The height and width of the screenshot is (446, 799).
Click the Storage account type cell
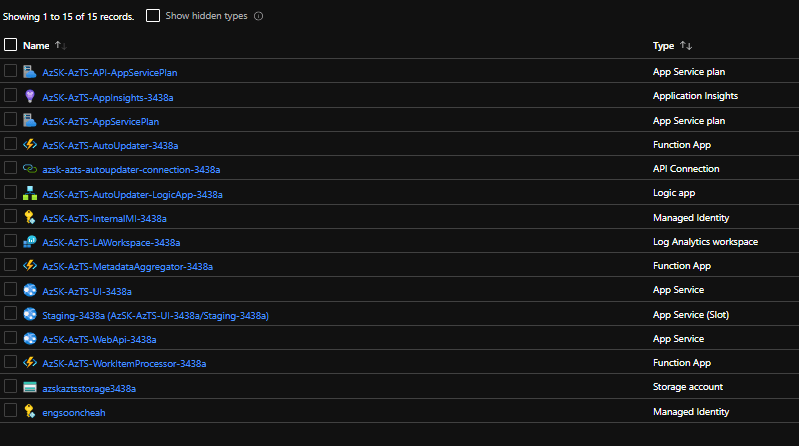pyautogui.click(x=687, y=387)
